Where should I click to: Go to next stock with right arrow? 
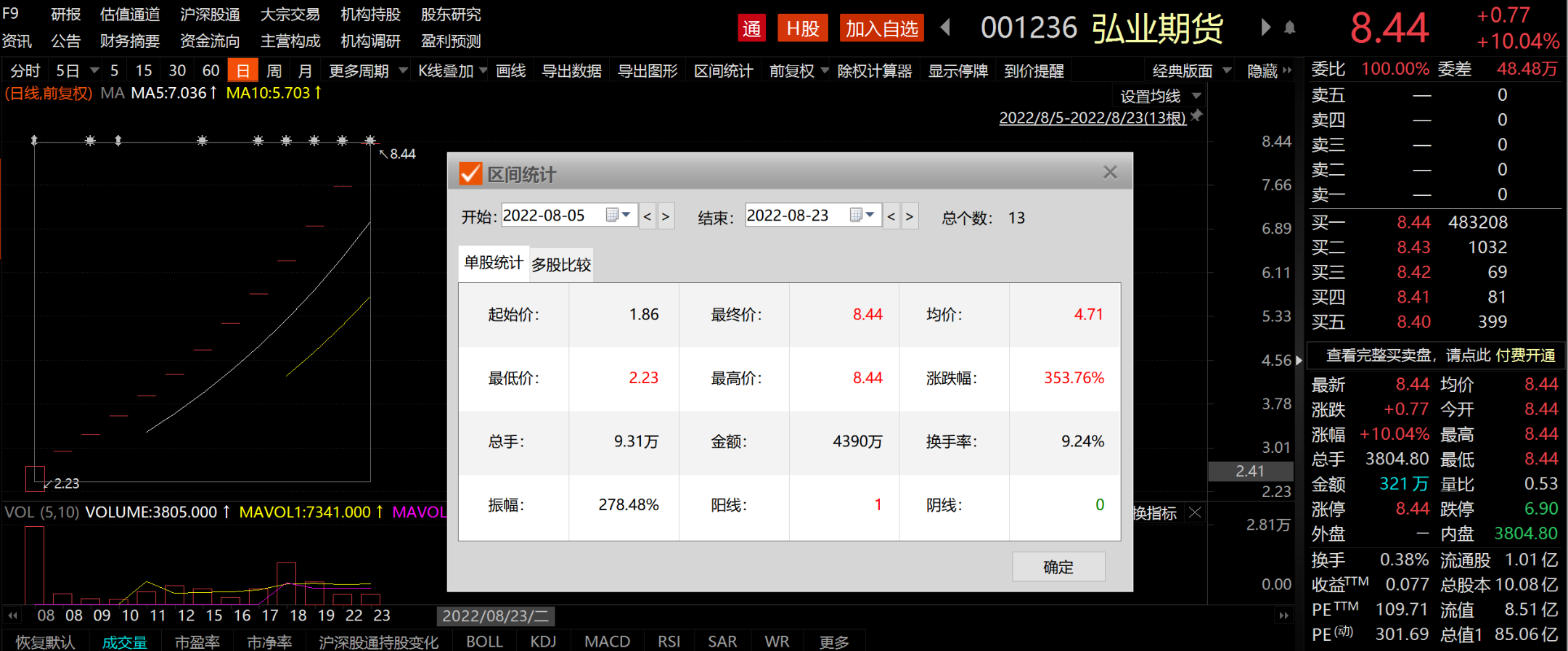pyautogui.click(x=1265, y=28)
